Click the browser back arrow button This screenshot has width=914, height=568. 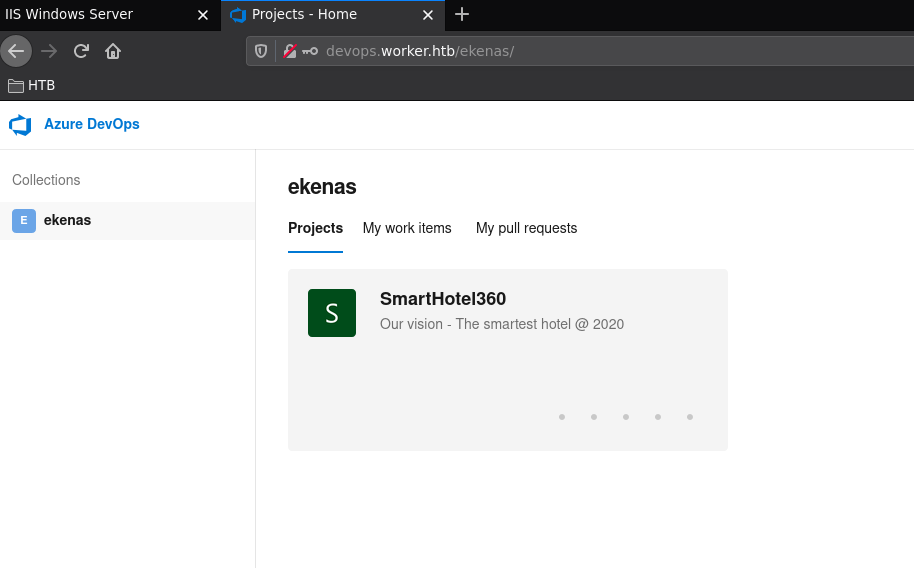[16, 51]
